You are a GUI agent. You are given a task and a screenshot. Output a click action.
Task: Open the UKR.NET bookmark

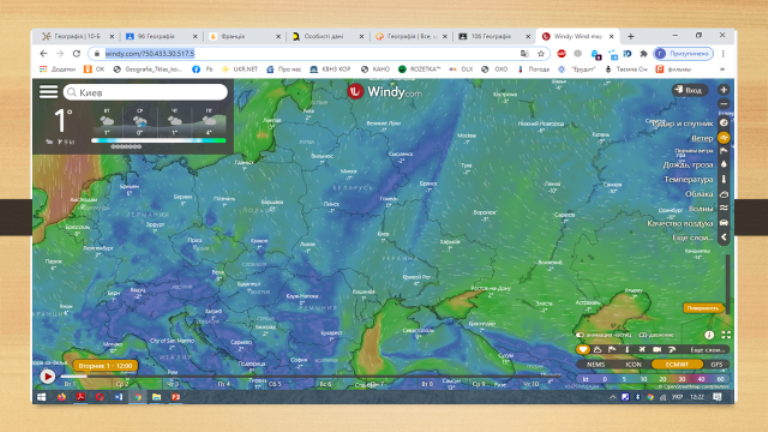[x=240, y=69]
